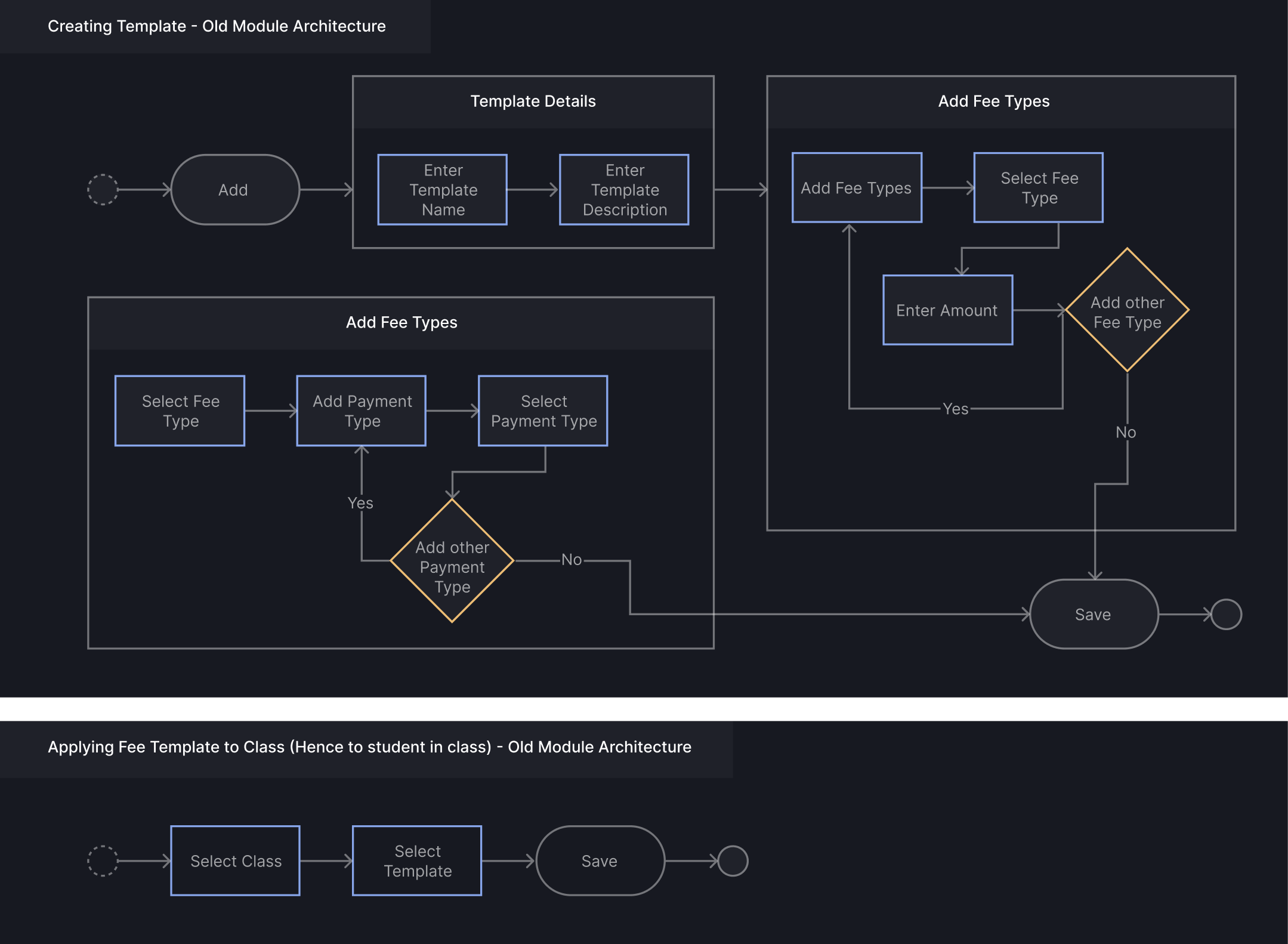Select the blue Add Fee Types step box

[x=857, y=188]
